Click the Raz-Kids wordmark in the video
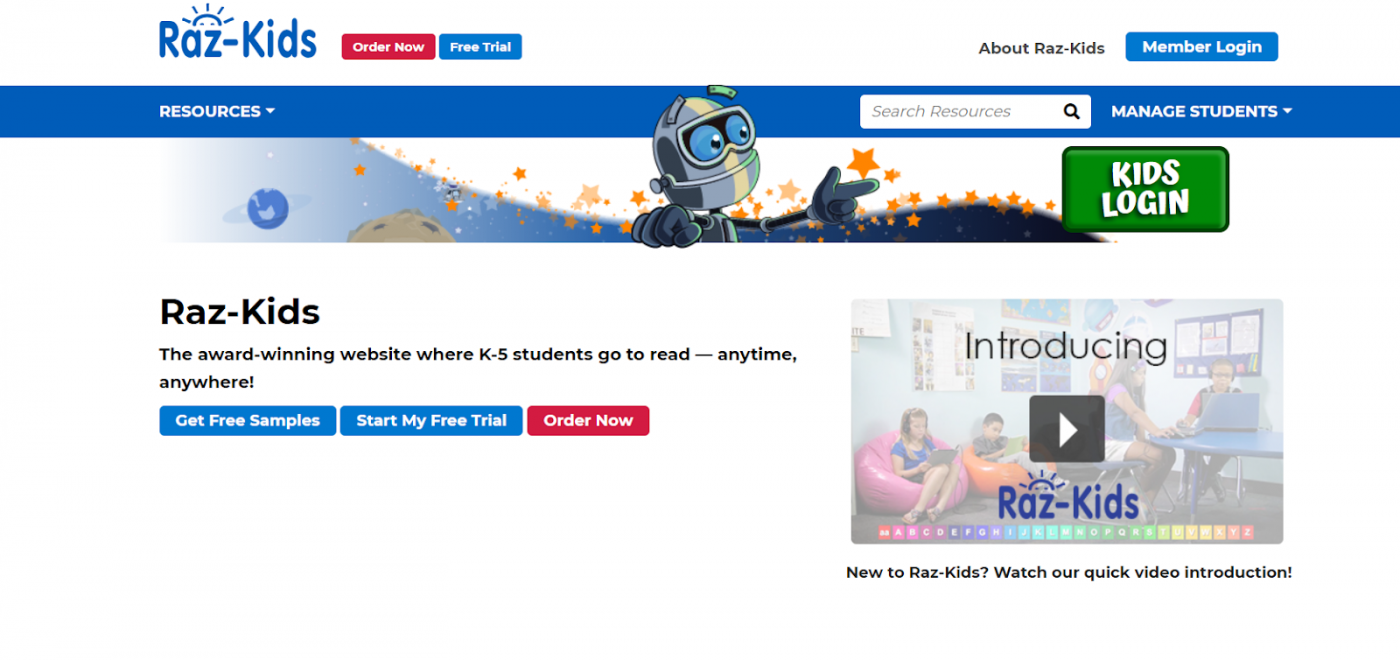The height and width of the screenshot is (660, 1400). pyautogui.click(x=1067, y=501)
